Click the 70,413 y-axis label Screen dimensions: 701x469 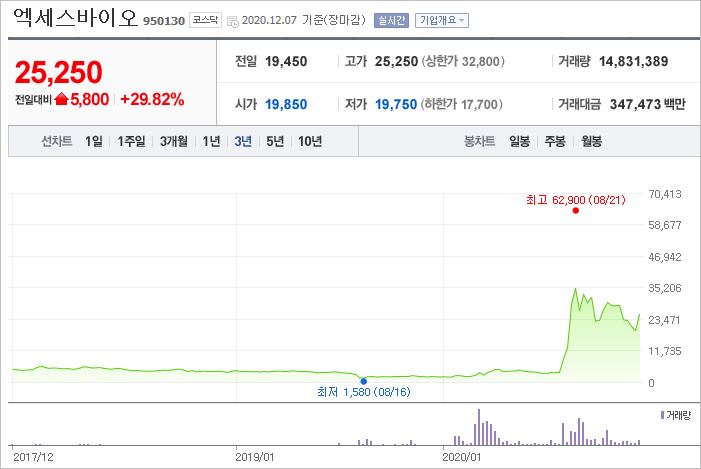coord(665,194)
